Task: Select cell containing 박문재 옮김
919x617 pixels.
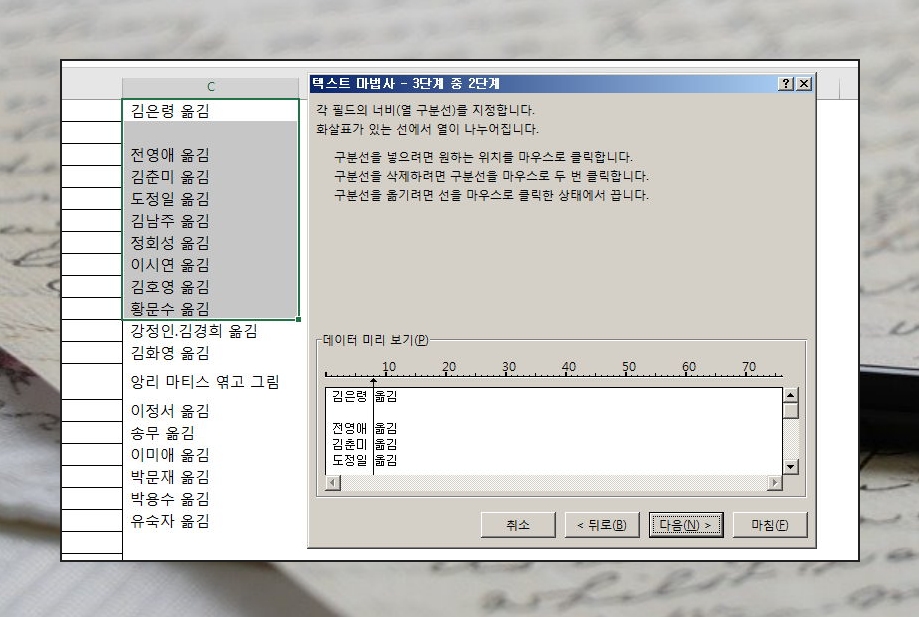Action: click(x=210, y=476)
